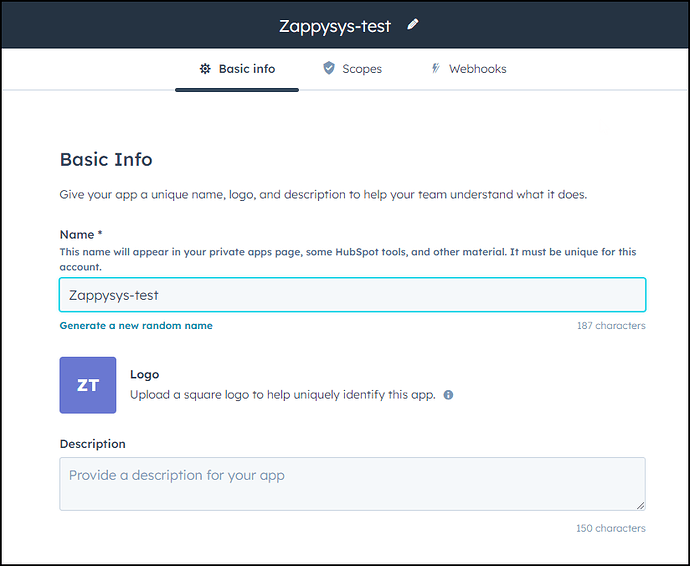This screenshot has width=690, height=566.
Task: Click the 'Give your app a unique name' intro text
Action: [x=323, y=195]
